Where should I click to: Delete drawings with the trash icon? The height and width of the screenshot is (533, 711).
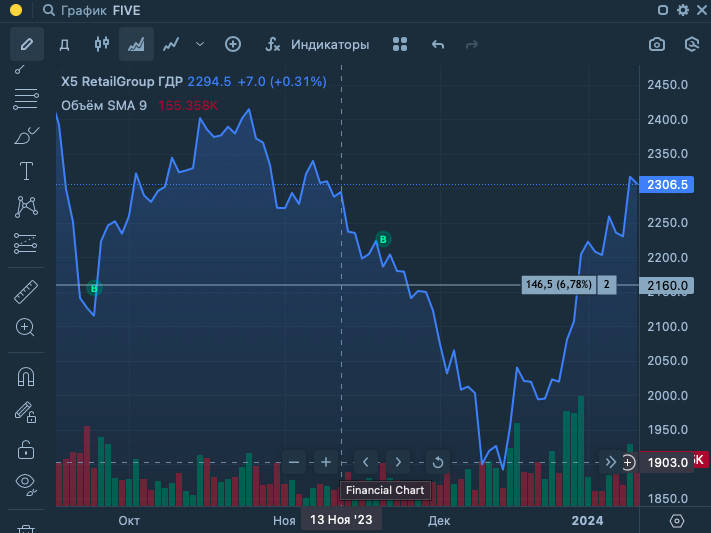pyautogui.click(x=26, y=528)
